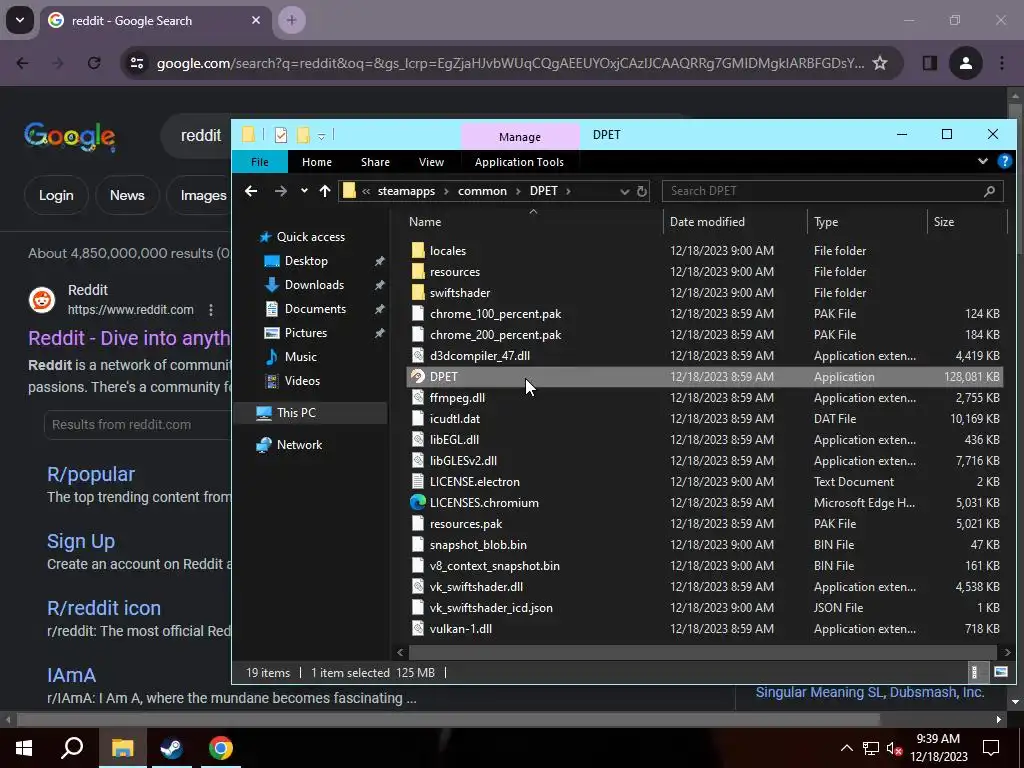This screenshot has height=768, width=1024.
Task: Select This PC in navigation pane
Action: tap(296, 413)
